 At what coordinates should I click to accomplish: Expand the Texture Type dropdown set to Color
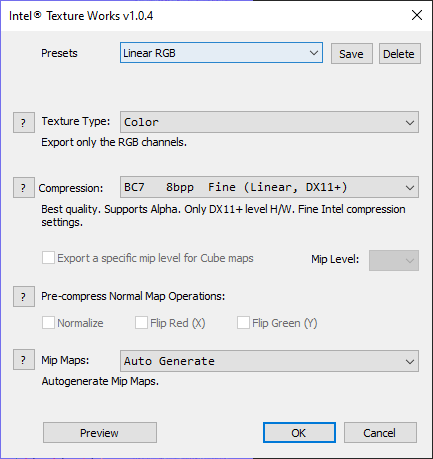[269, 122]
